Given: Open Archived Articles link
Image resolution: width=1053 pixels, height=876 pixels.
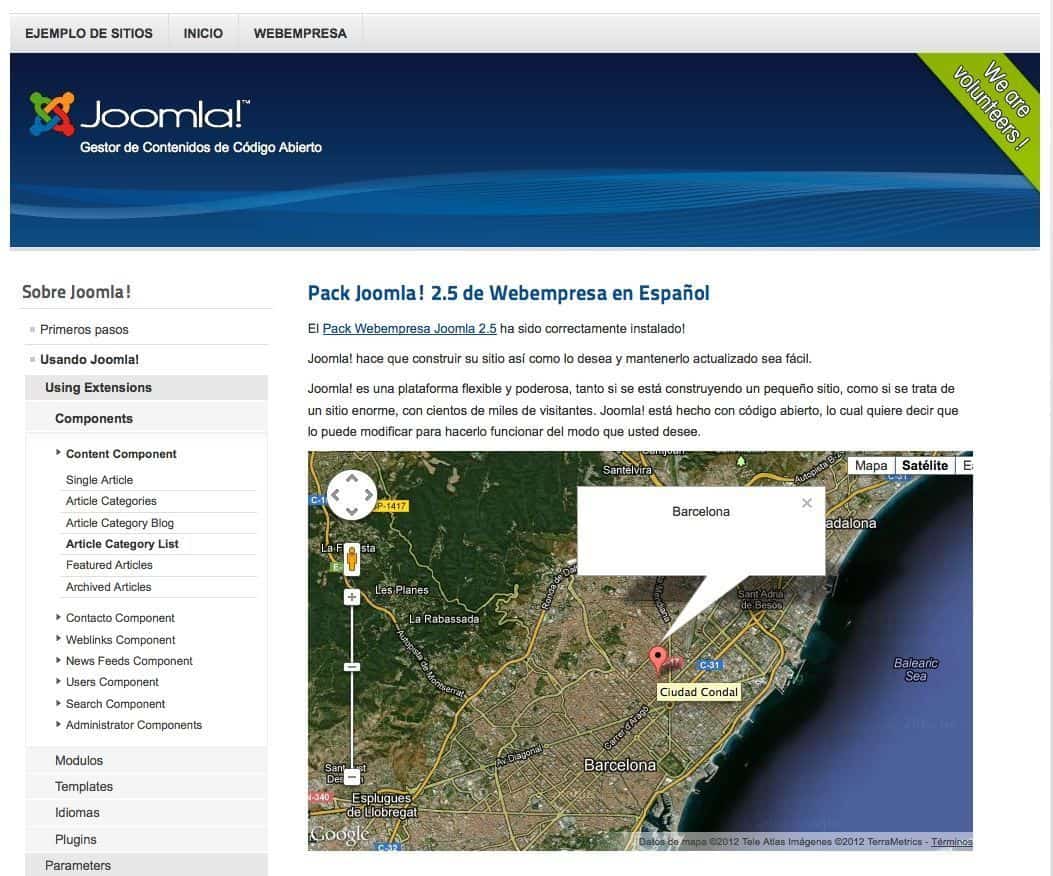Looking at the screenshot, I should (x=108, y=586).
